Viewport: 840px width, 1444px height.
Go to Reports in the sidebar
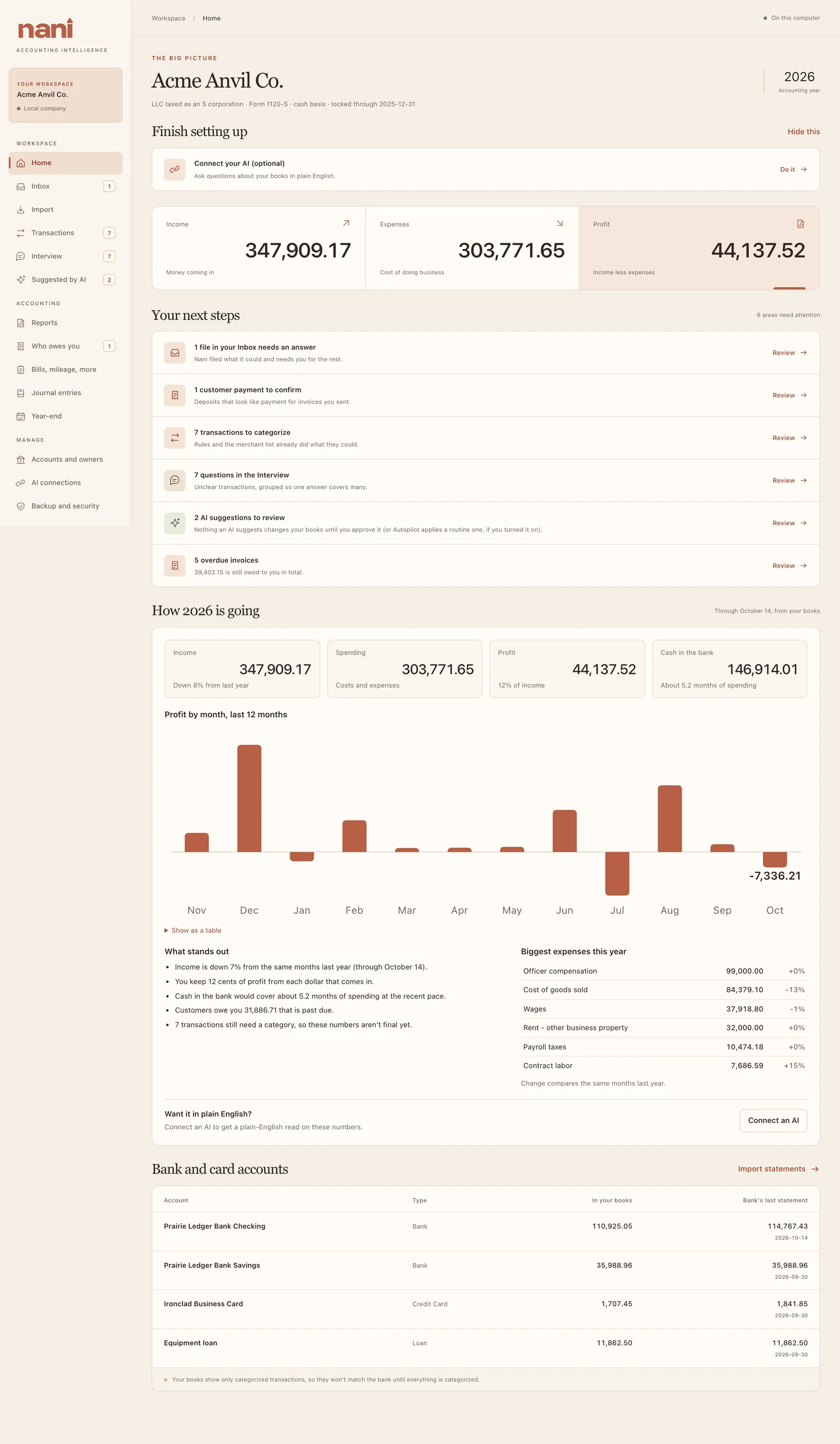65,323
